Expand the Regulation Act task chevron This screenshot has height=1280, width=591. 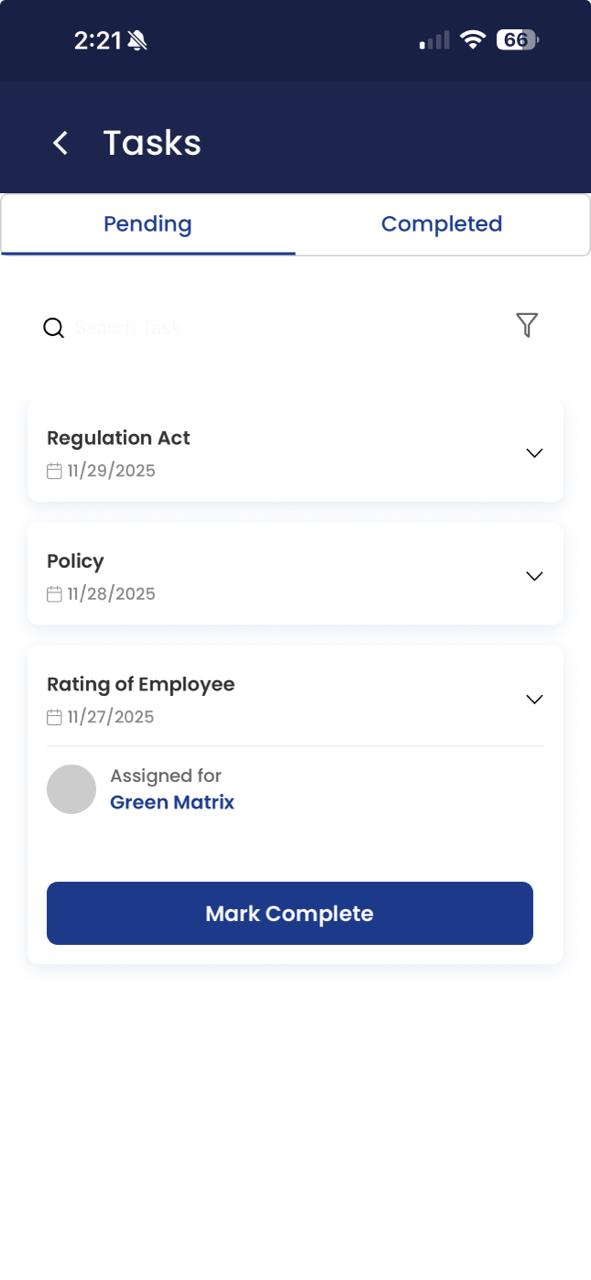(534, 453)
